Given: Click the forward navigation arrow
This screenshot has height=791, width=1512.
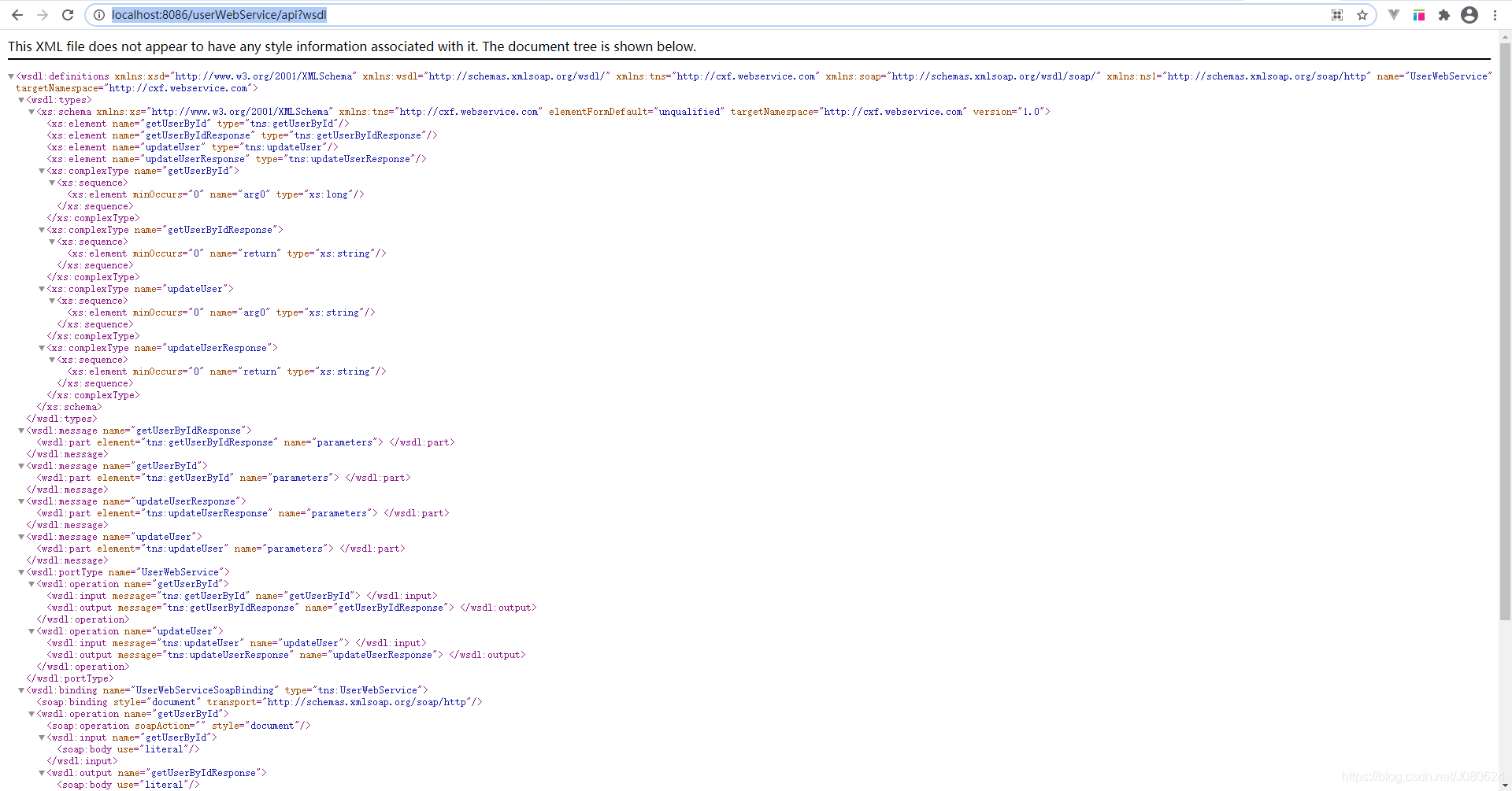Looking at the screenshot, I should (x=43, y=15).
